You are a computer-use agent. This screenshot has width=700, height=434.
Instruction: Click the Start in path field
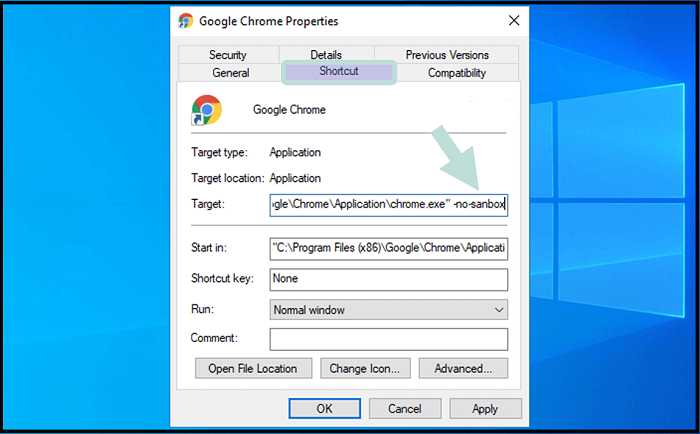[388, 249]
